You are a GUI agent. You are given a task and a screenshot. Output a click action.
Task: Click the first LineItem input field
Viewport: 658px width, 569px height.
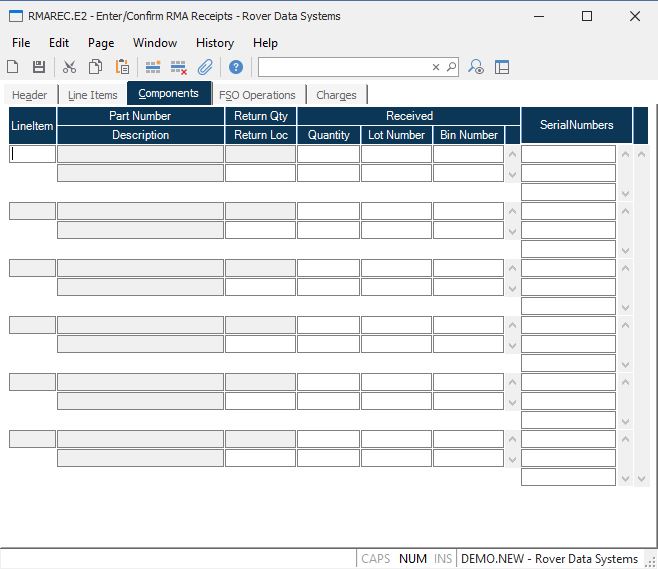pos(33,154)
